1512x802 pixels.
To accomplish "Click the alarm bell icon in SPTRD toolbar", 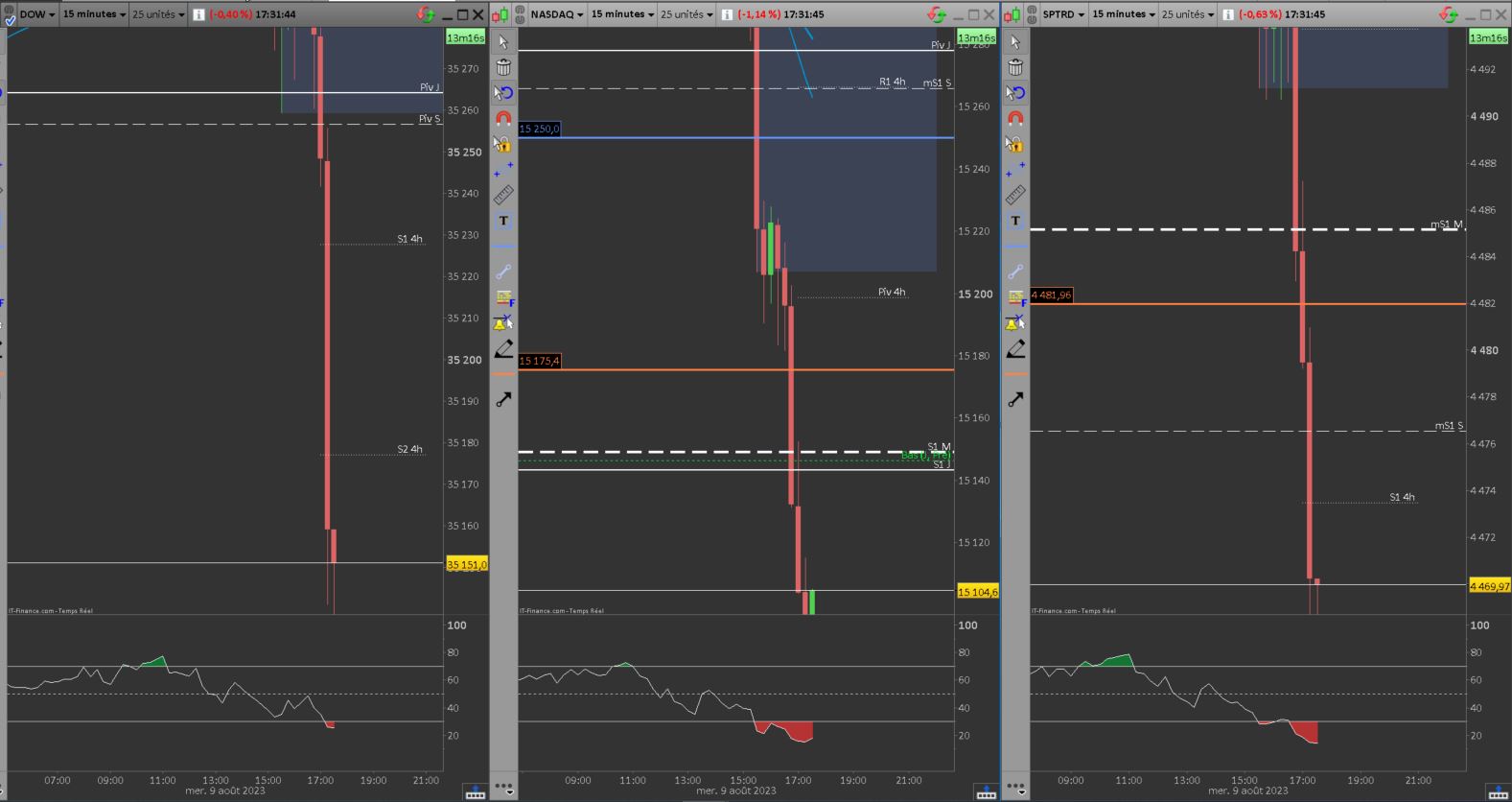I will pos(1015,323).
